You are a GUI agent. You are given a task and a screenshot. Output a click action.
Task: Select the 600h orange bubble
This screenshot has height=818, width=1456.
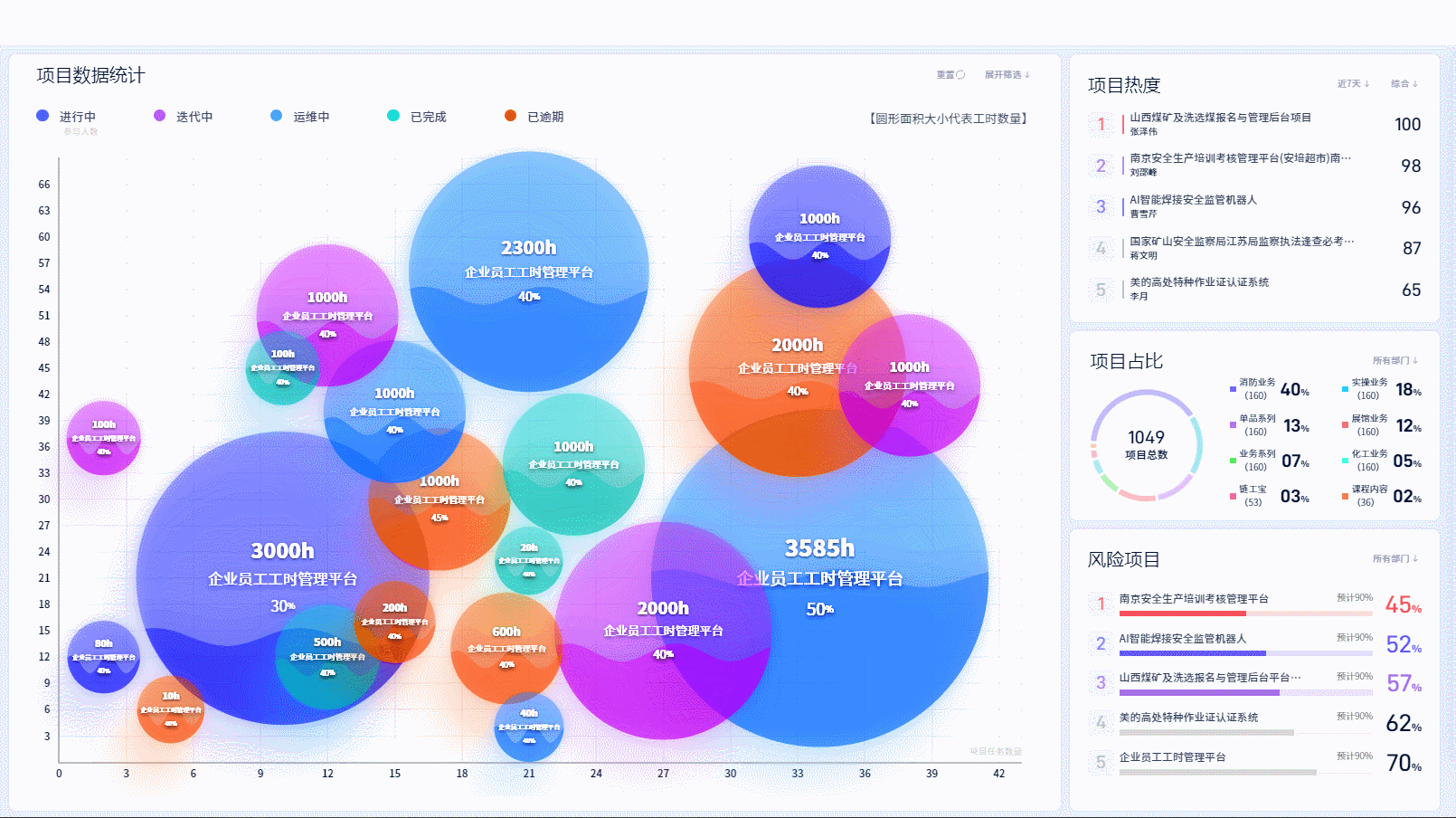(x=506, y=648)
